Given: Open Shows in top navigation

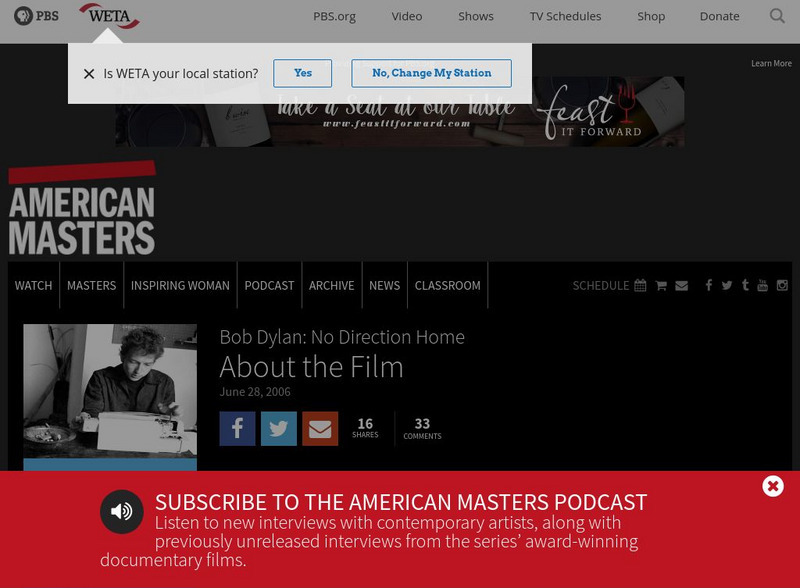Looking at the screenshot, I should (x=476, y=16).
